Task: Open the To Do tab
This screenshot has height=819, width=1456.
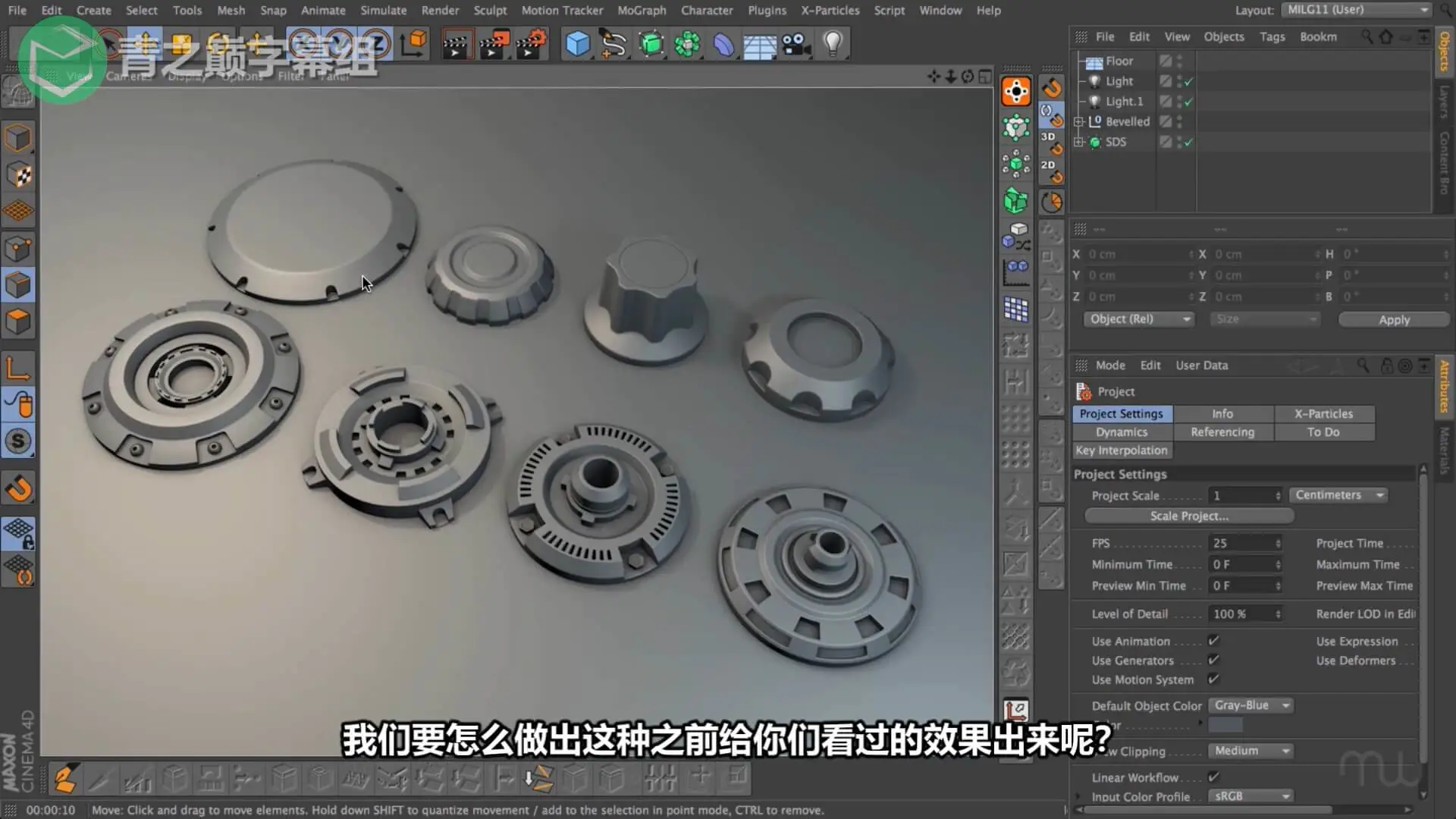Action: [x=1323, y=432]
